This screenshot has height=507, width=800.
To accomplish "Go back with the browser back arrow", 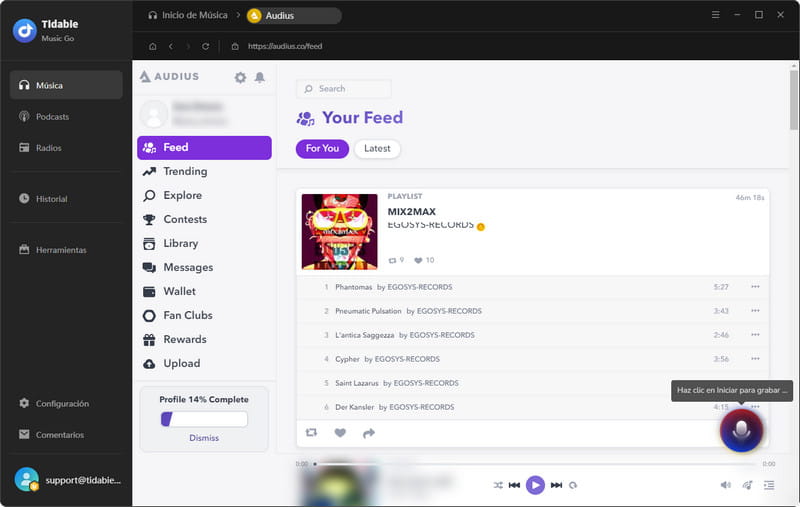I will coord(171,46).
